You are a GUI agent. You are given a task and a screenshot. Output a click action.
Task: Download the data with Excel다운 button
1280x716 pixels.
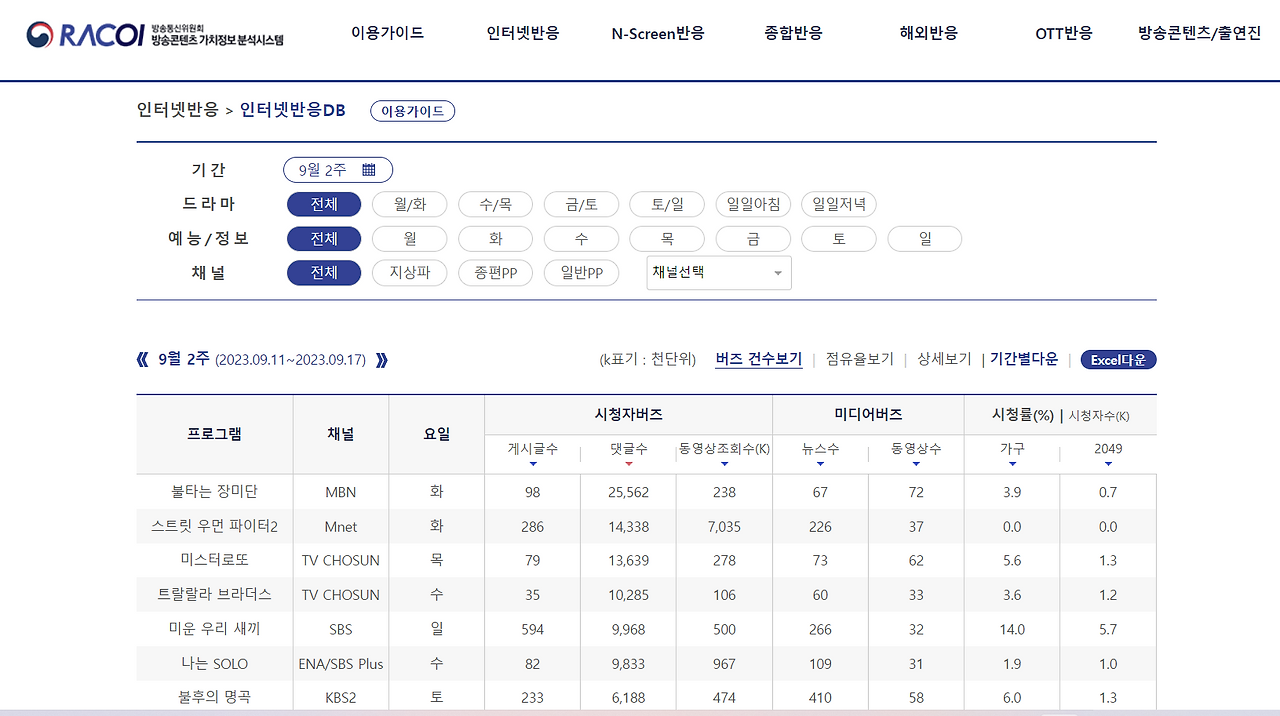tap(1118, 359)
